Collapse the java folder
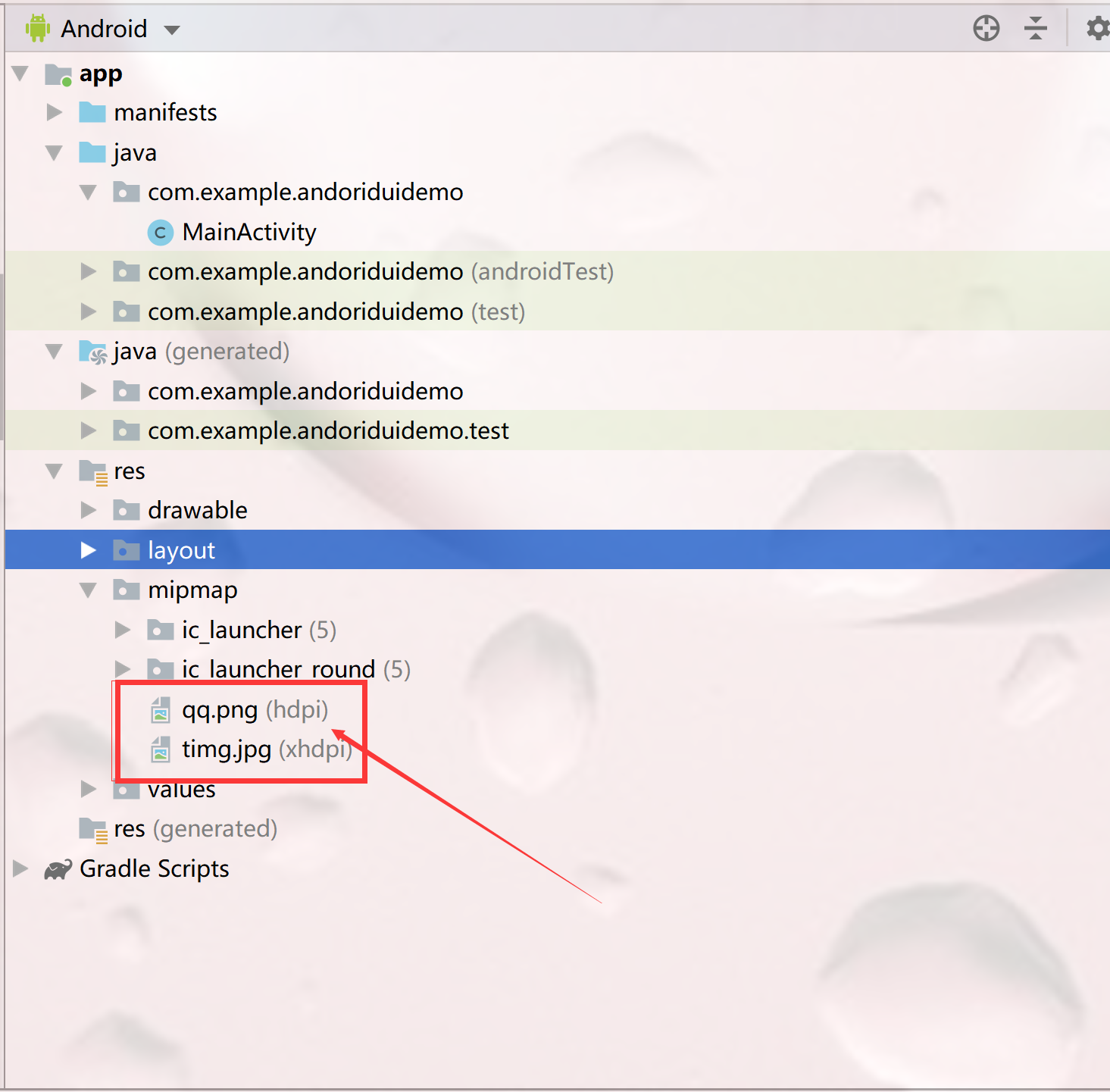 tap(54, 152)
